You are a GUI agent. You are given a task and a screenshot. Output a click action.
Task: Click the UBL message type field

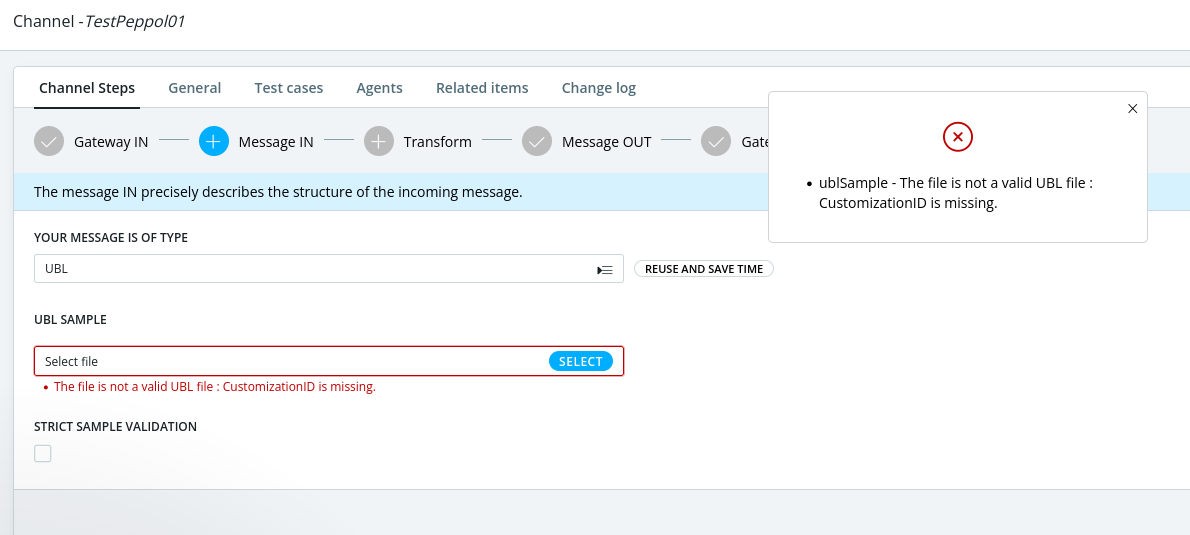310,269
